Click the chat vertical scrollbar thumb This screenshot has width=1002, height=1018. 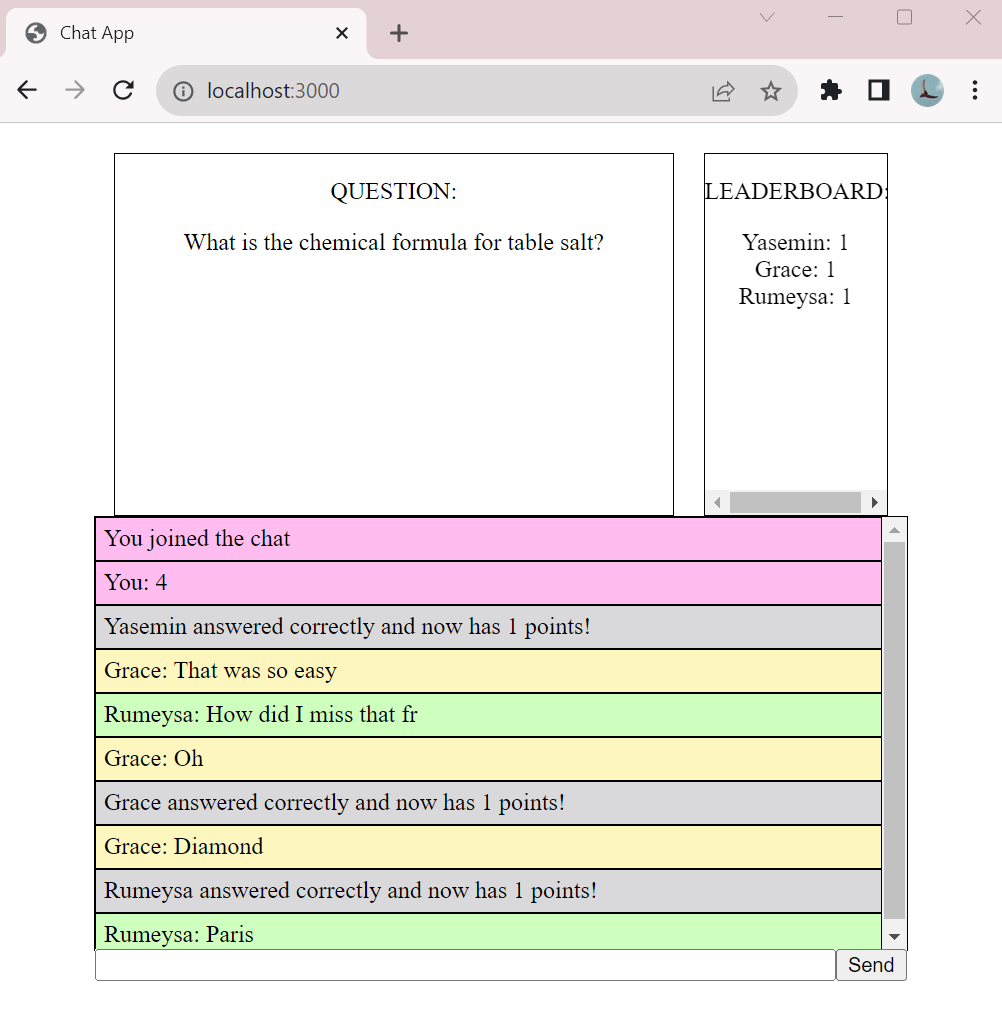[x=894, y=730]
